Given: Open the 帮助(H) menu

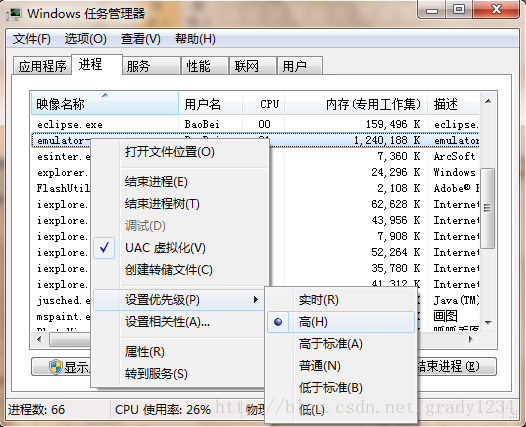Looking at the screenshot, I should (x=195, y=39).
